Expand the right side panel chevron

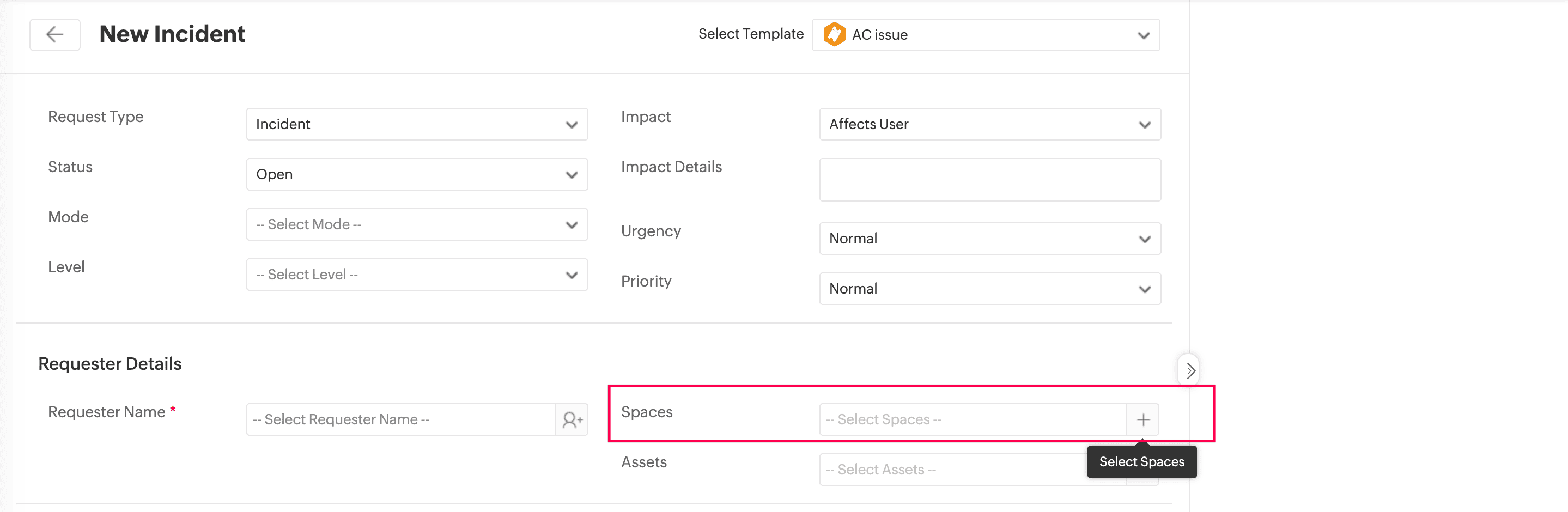[x=1189, y=370]
